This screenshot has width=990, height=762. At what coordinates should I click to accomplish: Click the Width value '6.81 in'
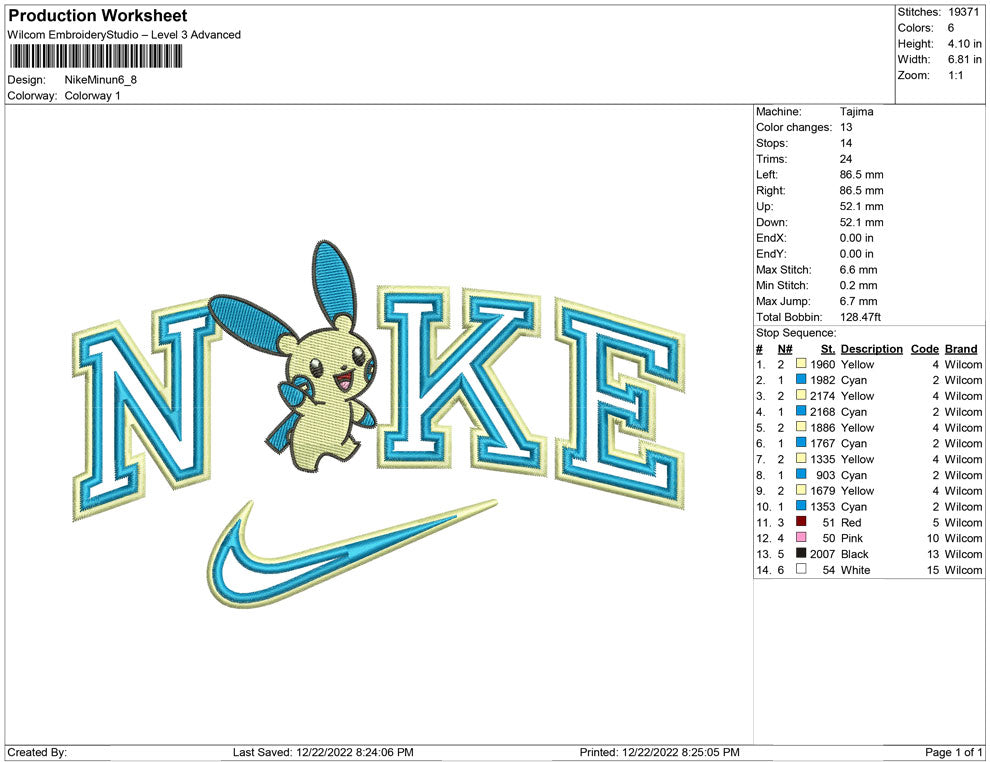965,59
